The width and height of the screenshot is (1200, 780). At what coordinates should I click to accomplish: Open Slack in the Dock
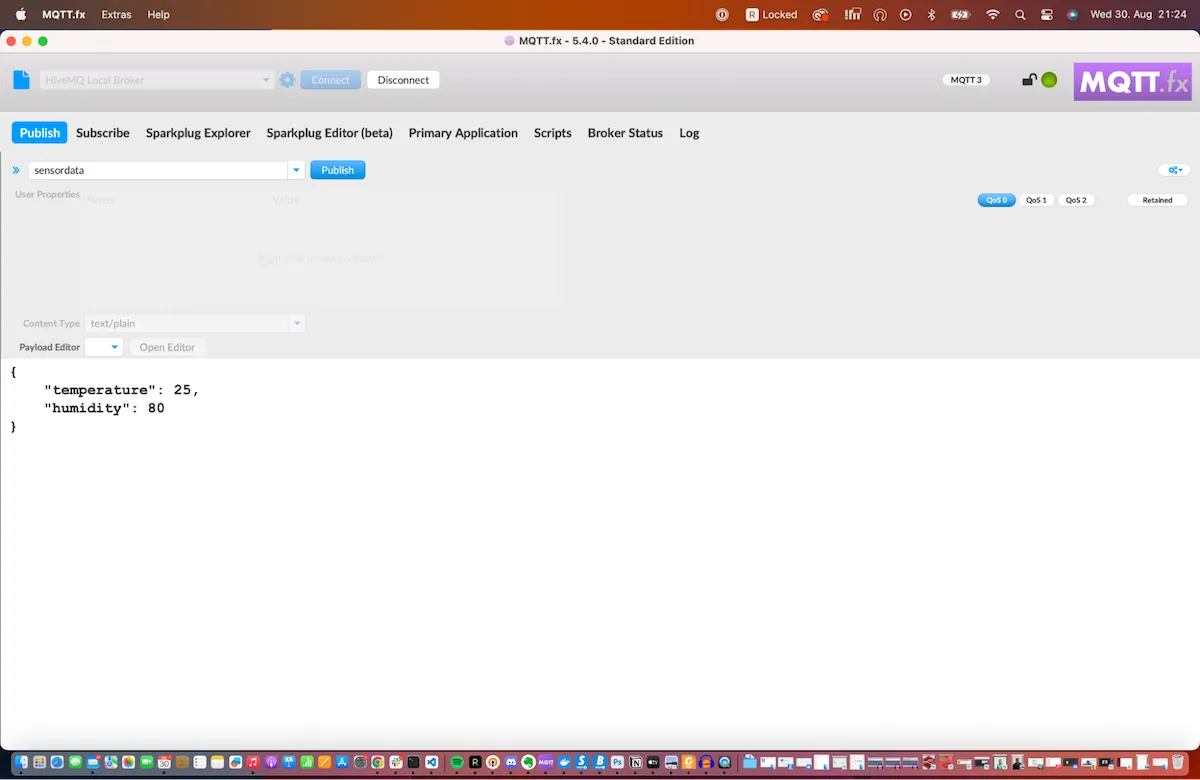[396, 762]
